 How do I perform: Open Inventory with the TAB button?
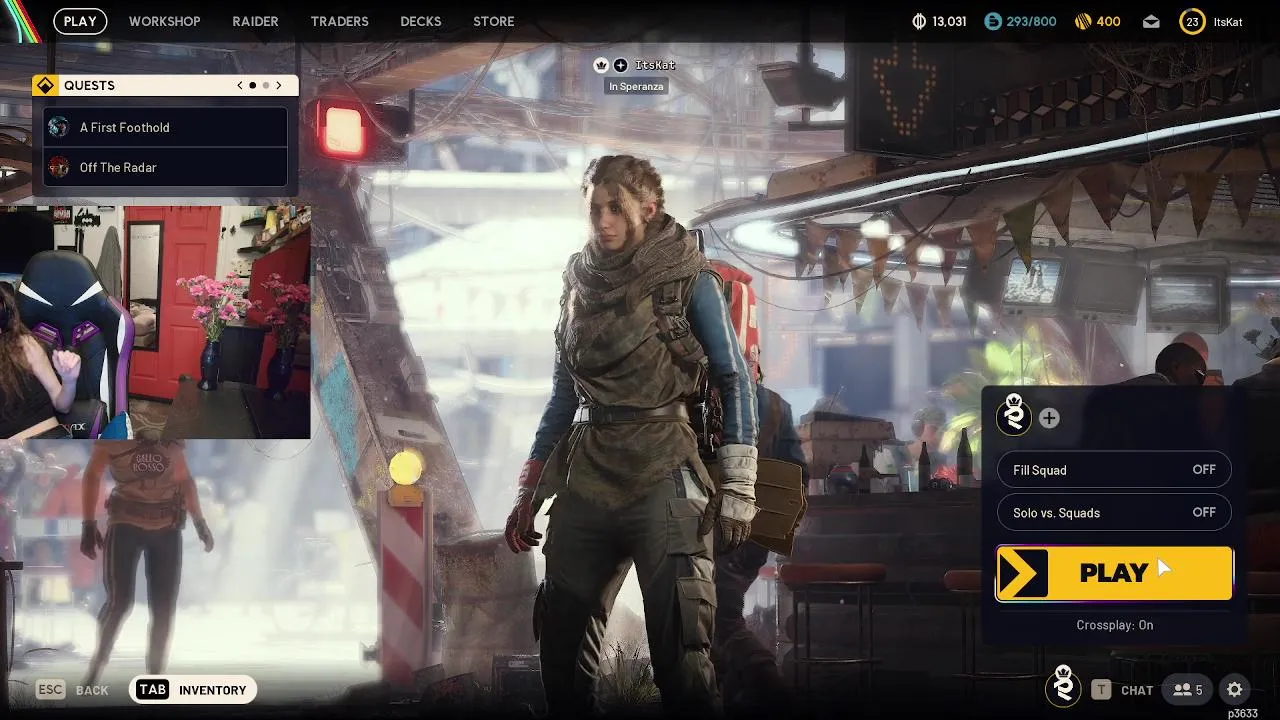tap(193, 690)
